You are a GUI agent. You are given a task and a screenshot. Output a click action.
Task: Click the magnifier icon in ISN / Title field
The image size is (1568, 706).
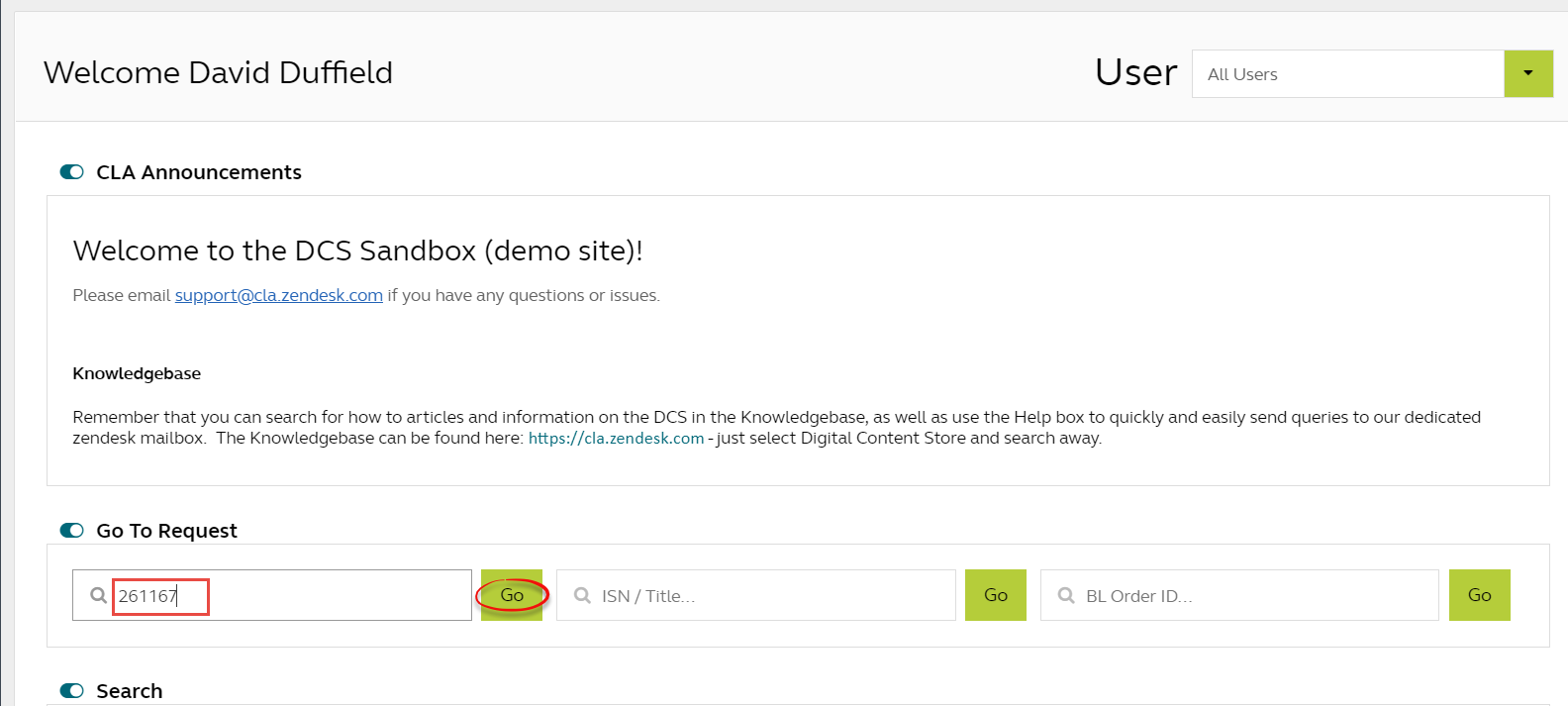582,595
